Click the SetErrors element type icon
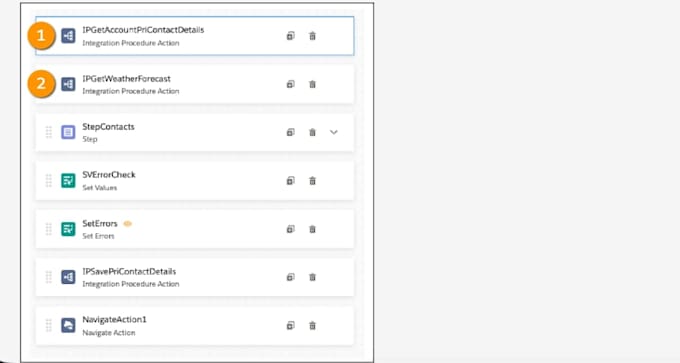Screen dimensions: 680x363 (x=68, y=229)
